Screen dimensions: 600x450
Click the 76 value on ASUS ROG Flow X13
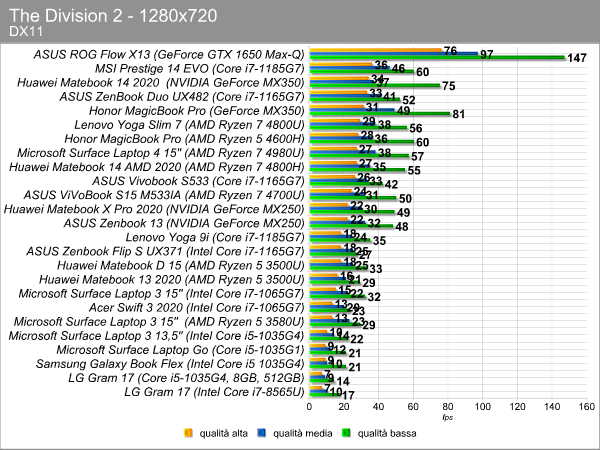click(x=450, y=51)
